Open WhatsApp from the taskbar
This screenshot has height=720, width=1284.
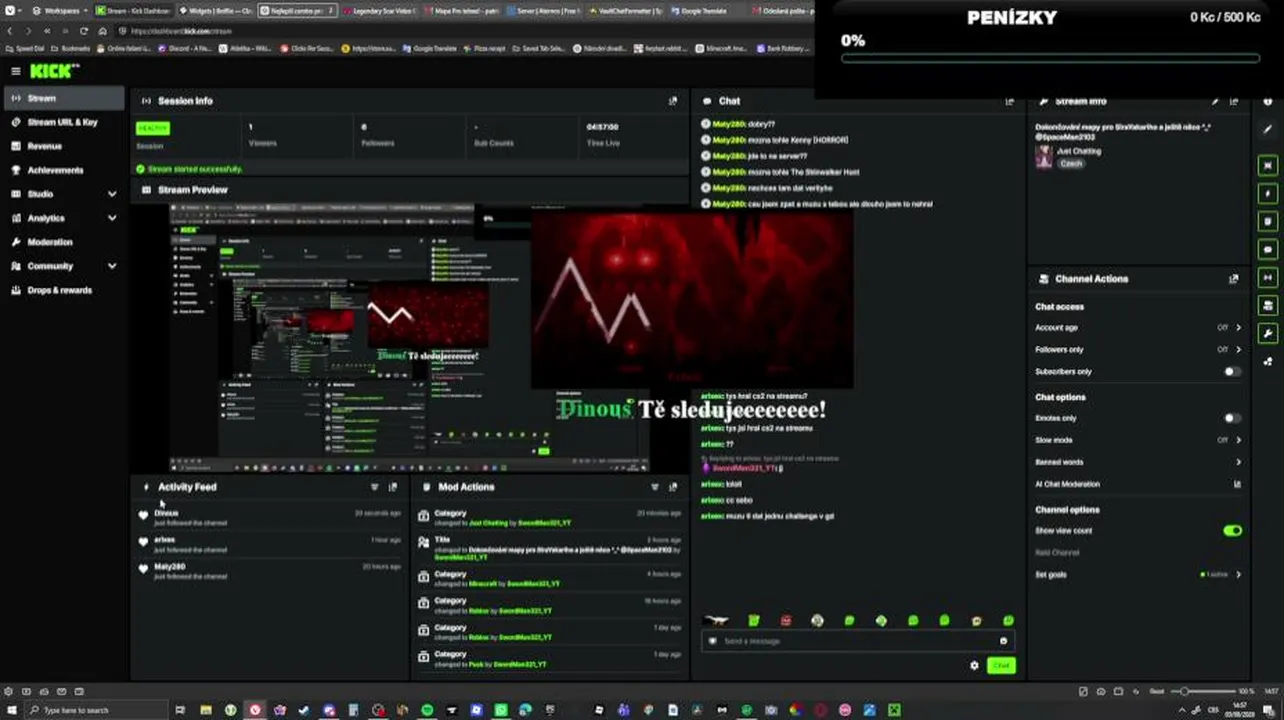coord(500,710)
